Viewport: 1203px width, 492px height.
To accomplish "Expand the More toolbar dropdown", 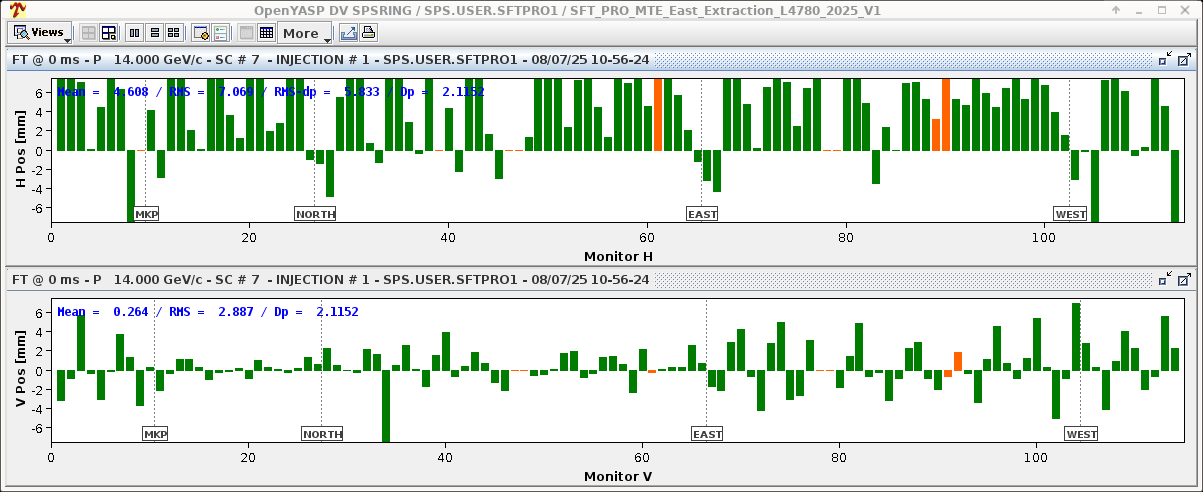I will (305, 33).
